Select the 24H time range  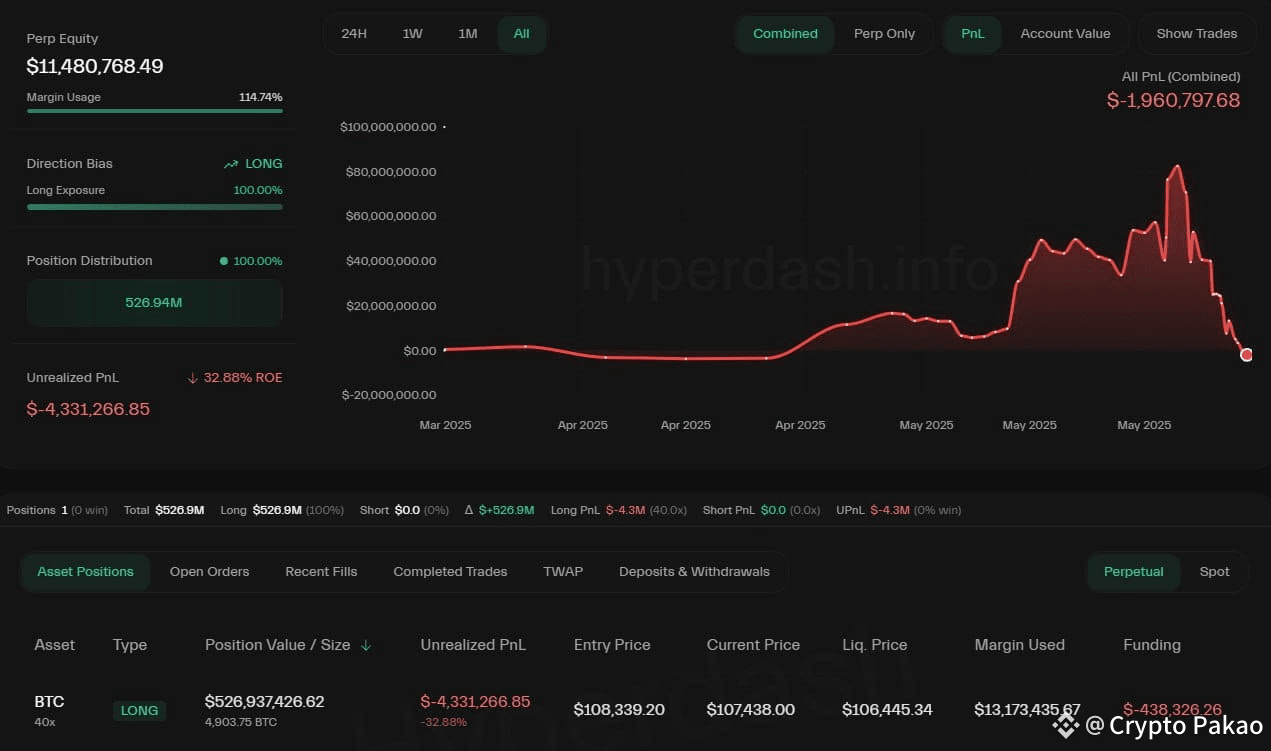coord(354,34)
